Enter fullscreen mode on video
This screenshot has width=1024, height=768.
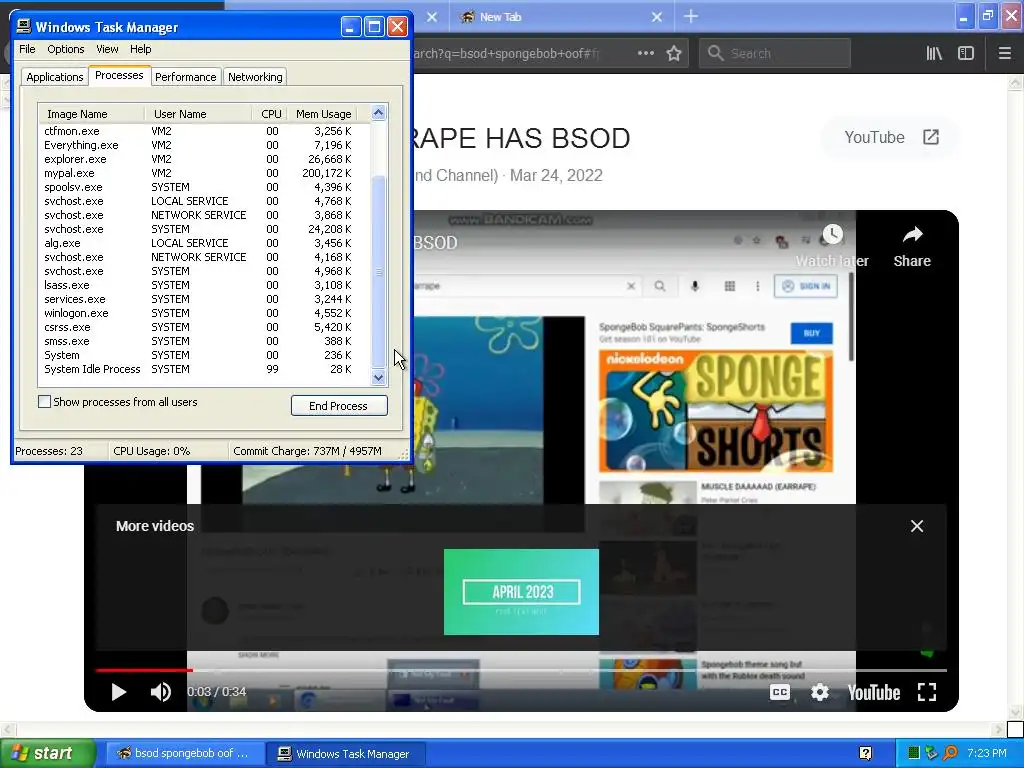click(927, 692)
